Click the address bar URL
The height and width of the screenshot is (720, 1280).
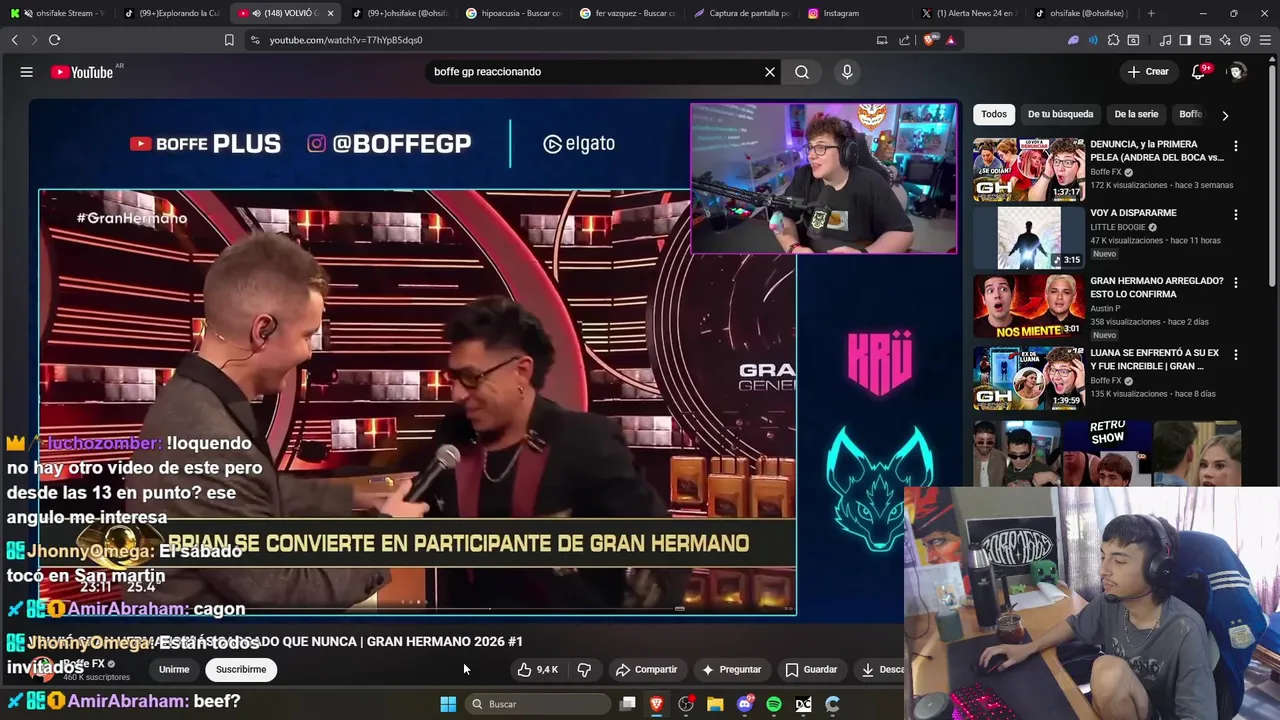tap(346, 40)
